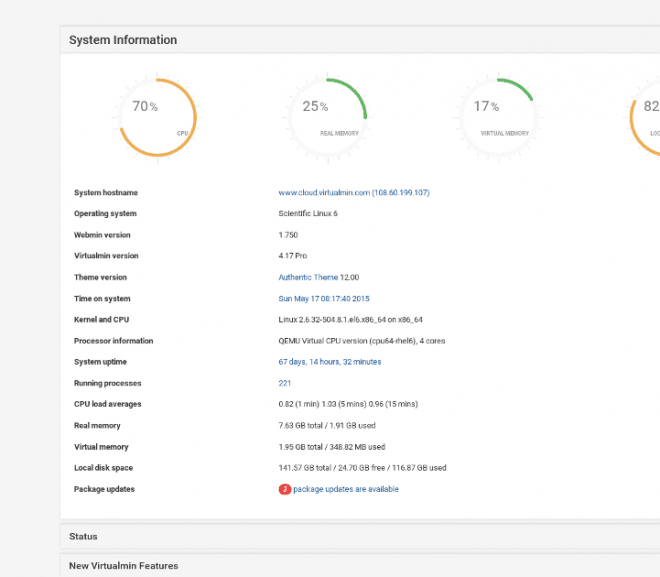Viewport: 660px width, 577px height.
Task: Click the Real Memory gauge
Action: (x=328, y=117)
